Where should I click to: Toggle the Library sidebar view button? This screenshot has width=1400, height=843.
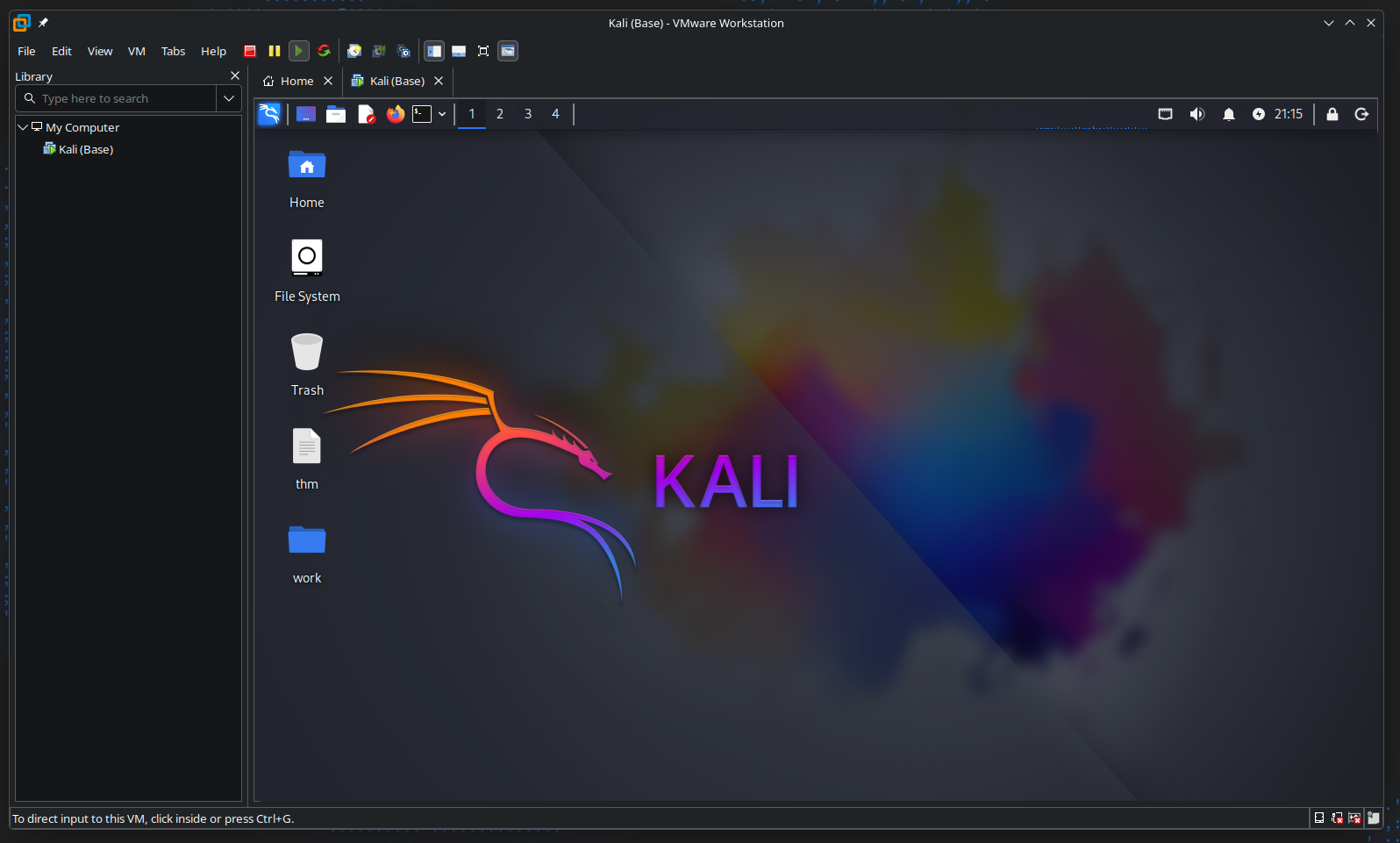(x=434, y=51)
